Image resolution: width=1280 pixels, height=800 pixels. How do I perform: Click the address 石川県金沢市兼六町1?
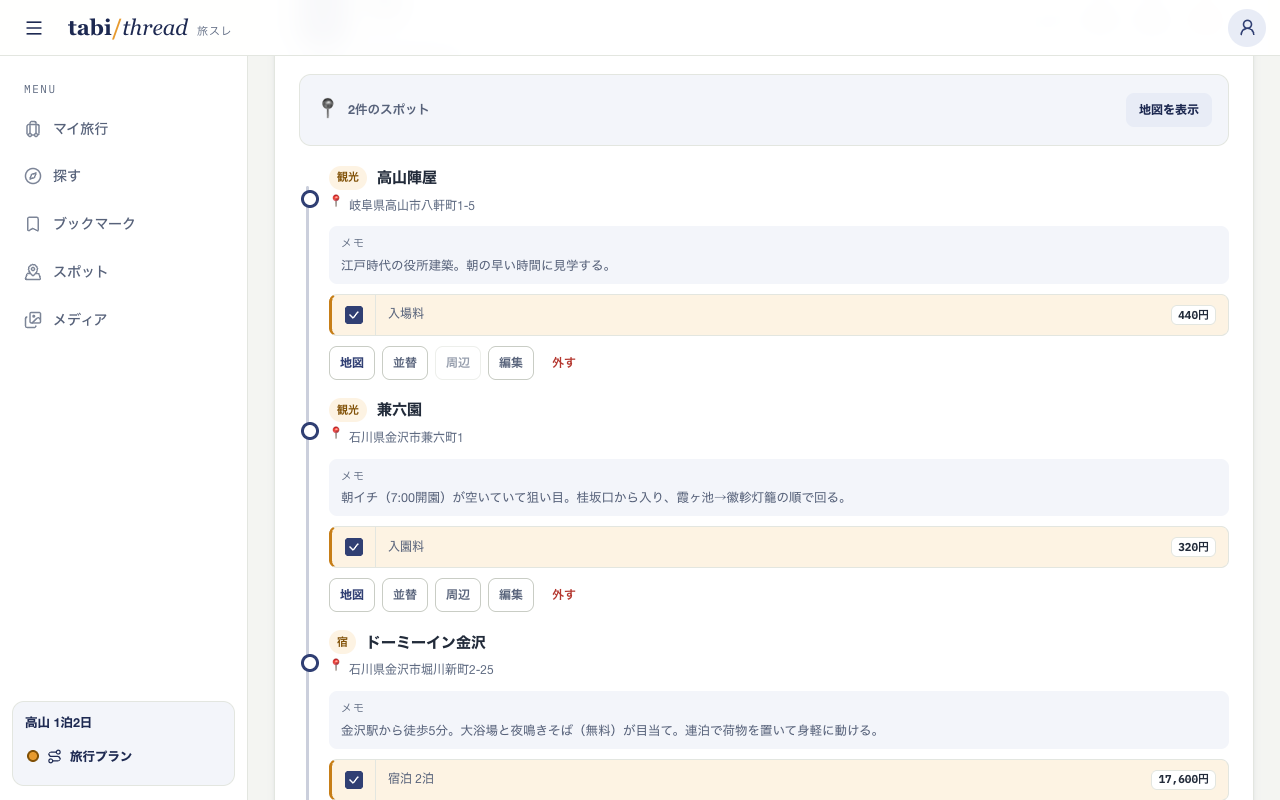[x=406, y=438]
